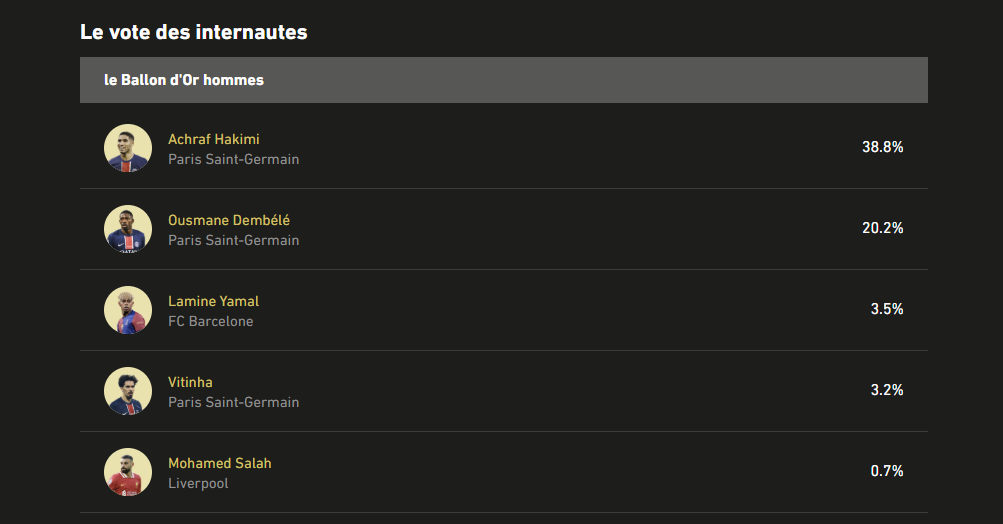Viewport: 1003px width, 524px height.
Task: Click Ousmane Dembélé's avatar photo
Action: [x=128, y=229]
